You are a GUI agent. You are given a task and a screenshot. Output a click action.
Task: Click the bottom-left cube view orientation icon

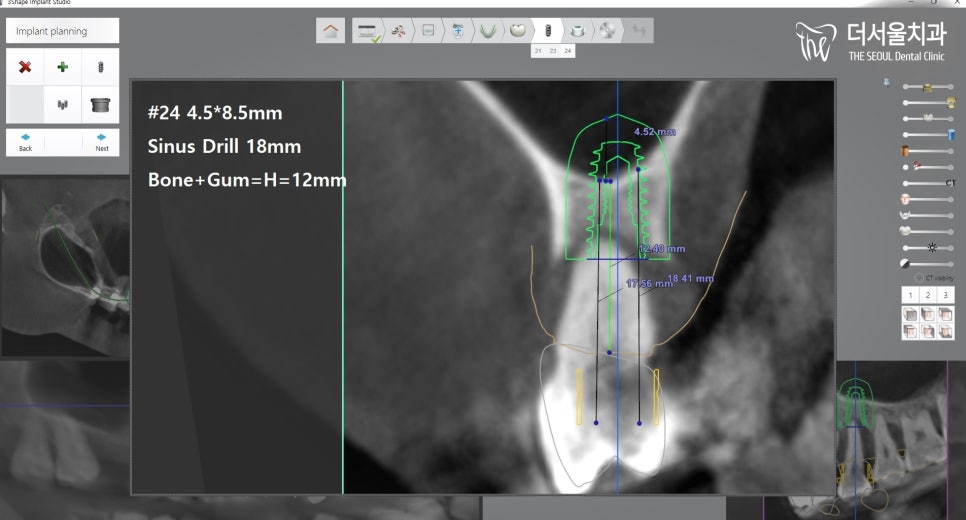[910, 332]
